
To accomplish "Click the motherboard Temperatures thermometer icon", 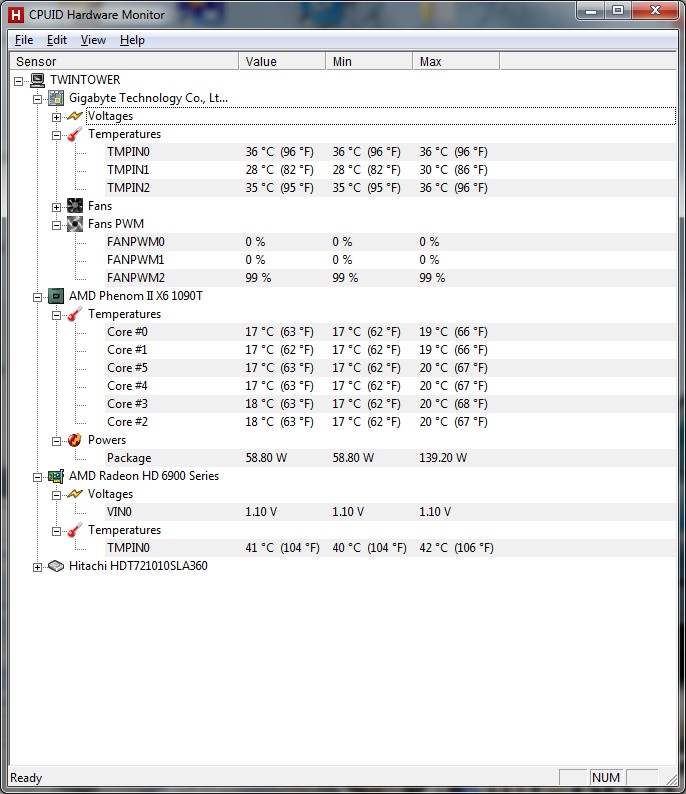I will click(75, 134).
